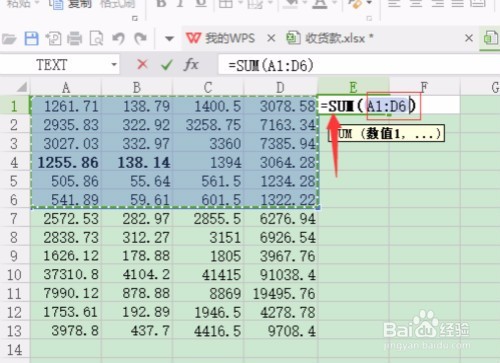Select column D header
Image resolution: width=500 pixels, height=363 pixels.
(x=280, y=87)
